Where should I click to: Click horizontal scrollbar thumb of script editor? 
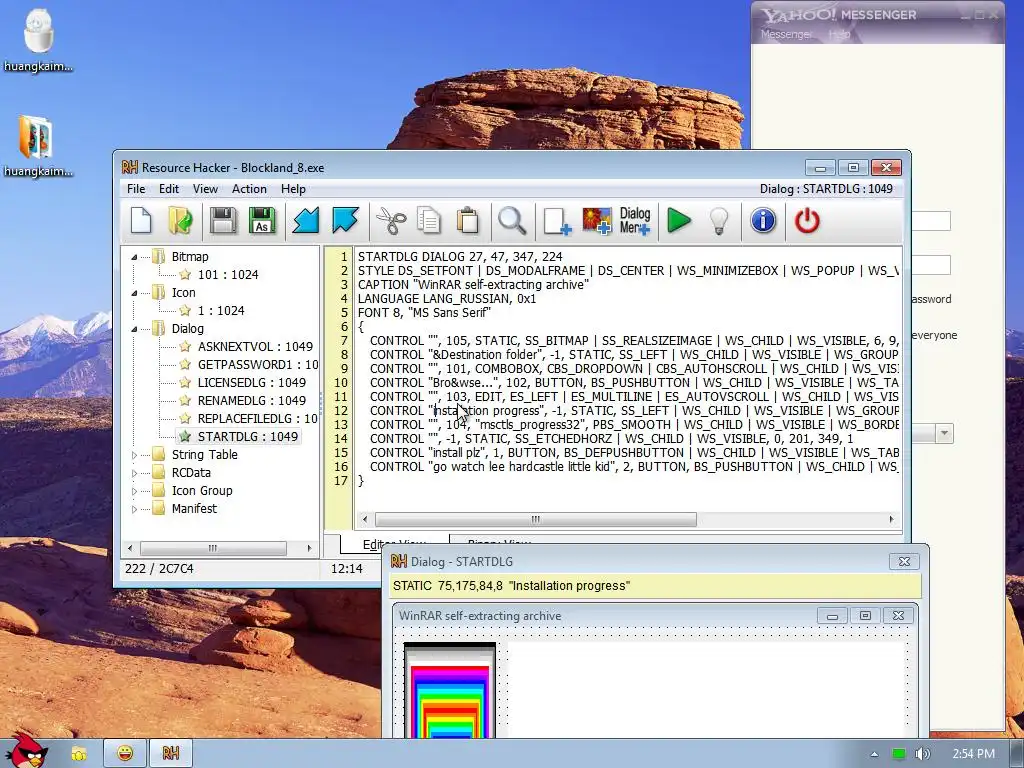tap(536, 519)
